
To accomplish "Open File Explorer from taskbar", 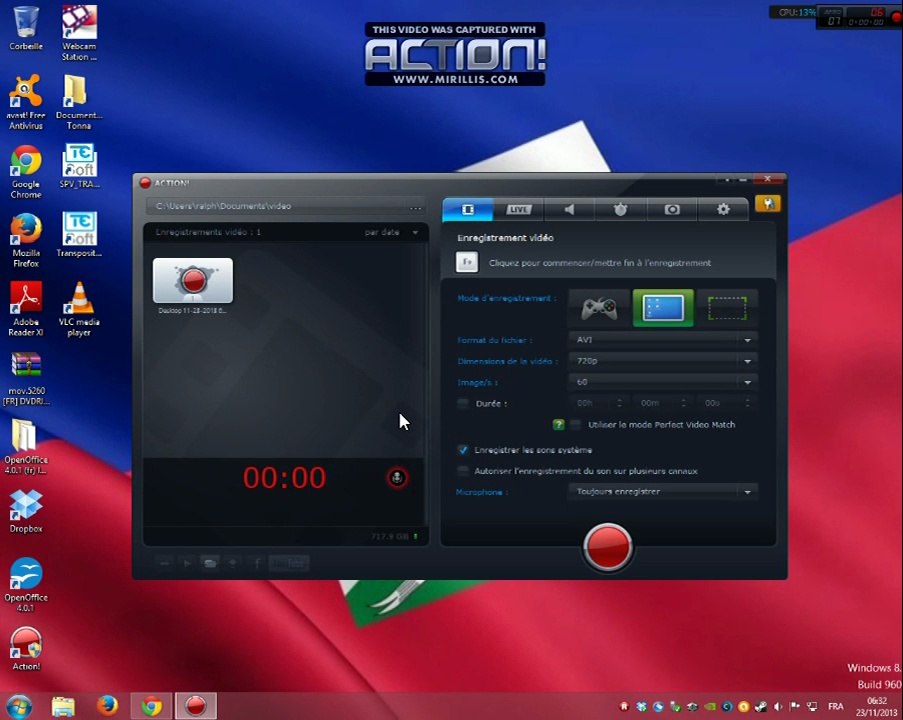I will point(63,706).
